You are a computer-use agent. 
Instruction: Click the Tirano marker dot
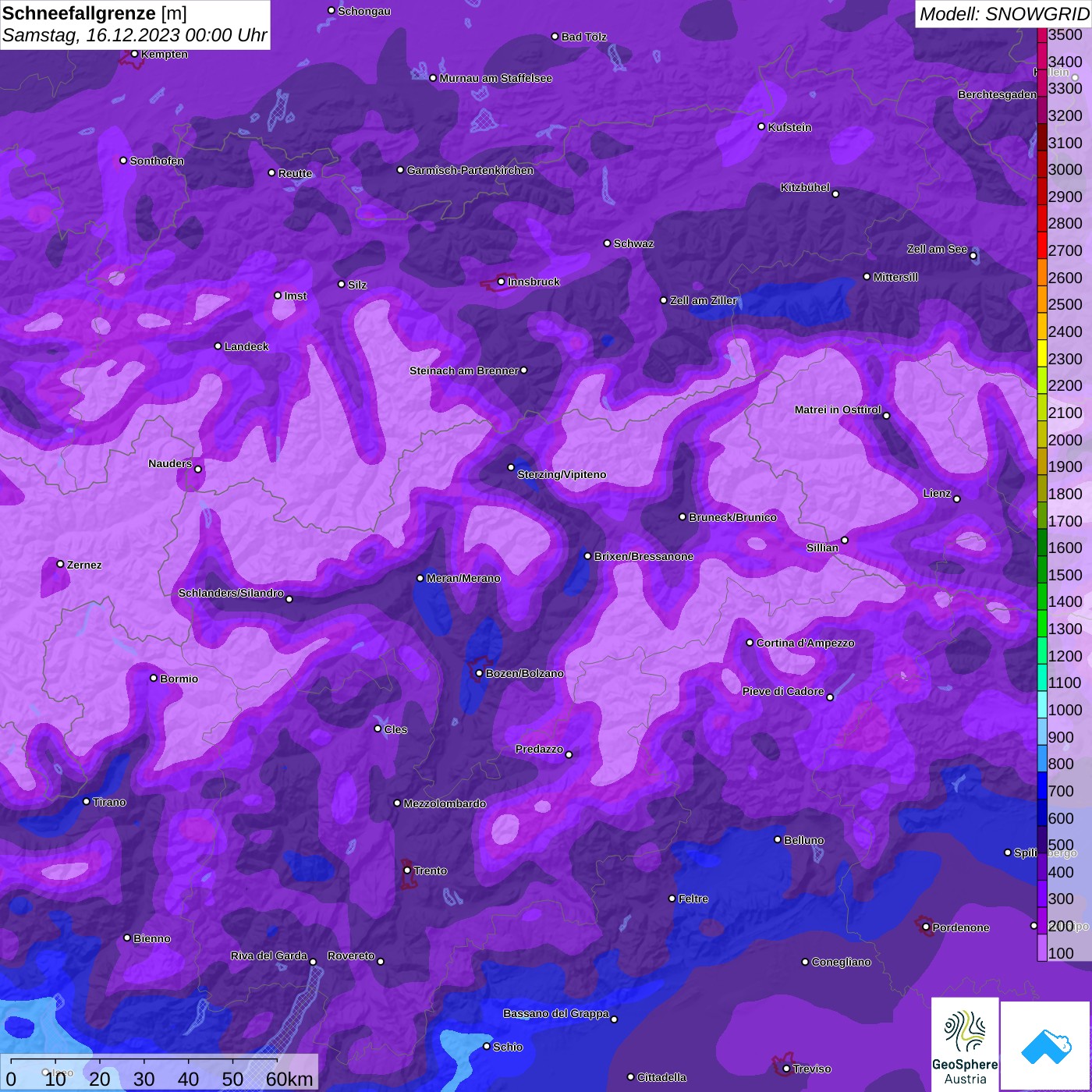87,801
